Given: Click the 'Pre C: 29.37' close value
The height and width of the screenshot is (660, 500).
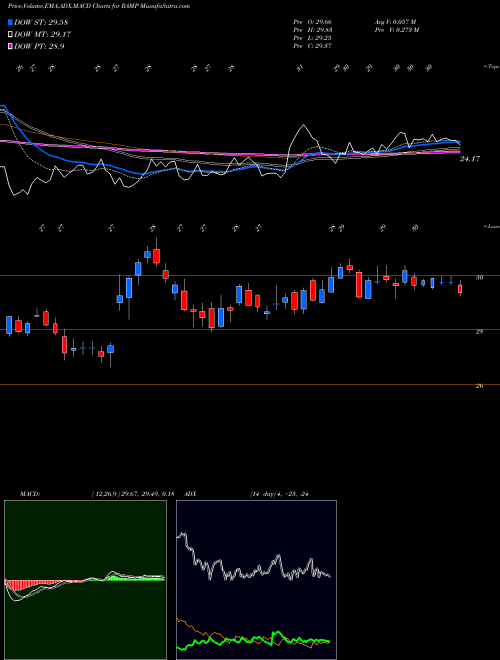Looking at the screenshot, I should 313,46.
